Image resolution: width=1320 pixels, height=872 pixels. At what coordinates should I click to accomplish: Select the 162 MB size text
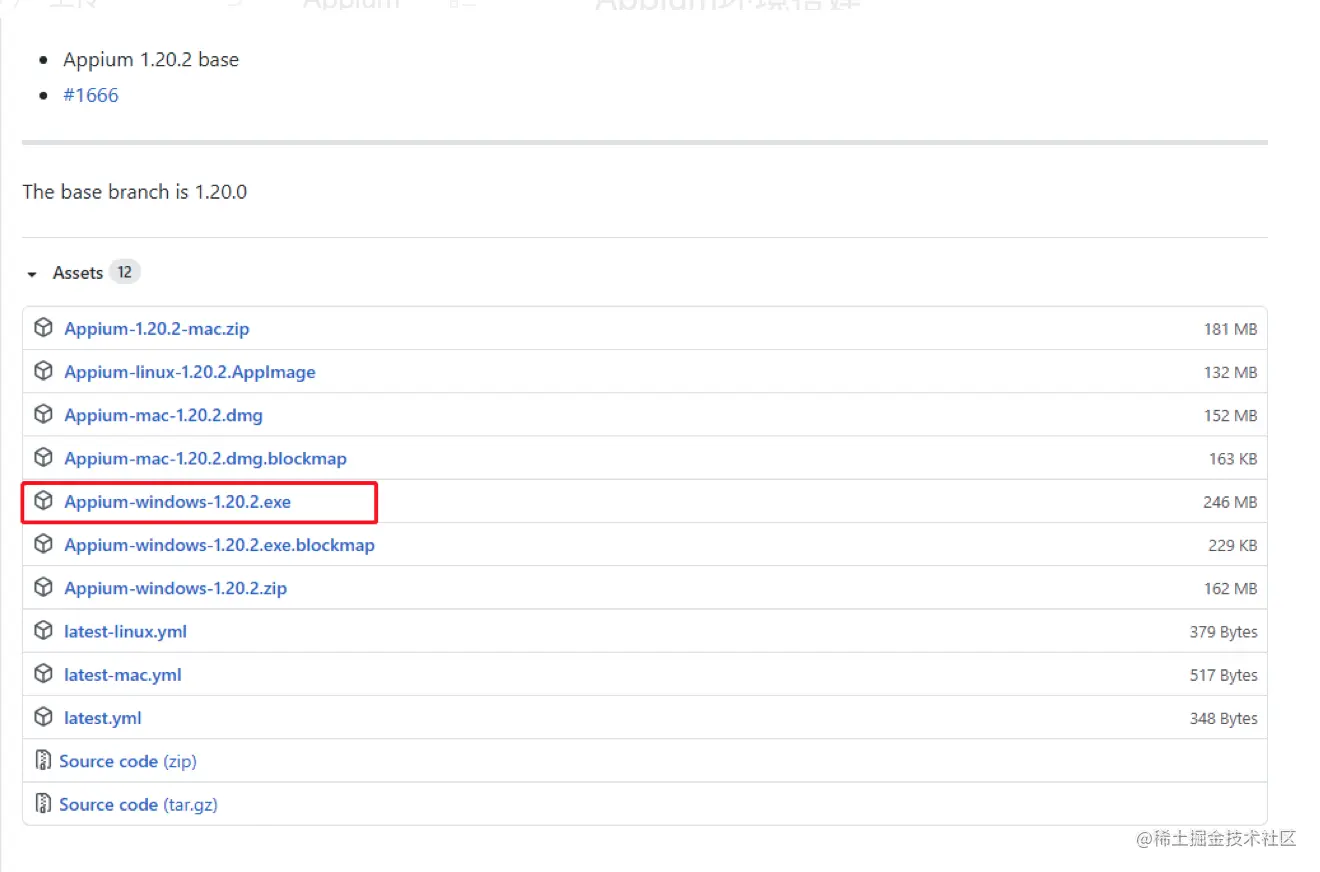tap(1230, 589)
